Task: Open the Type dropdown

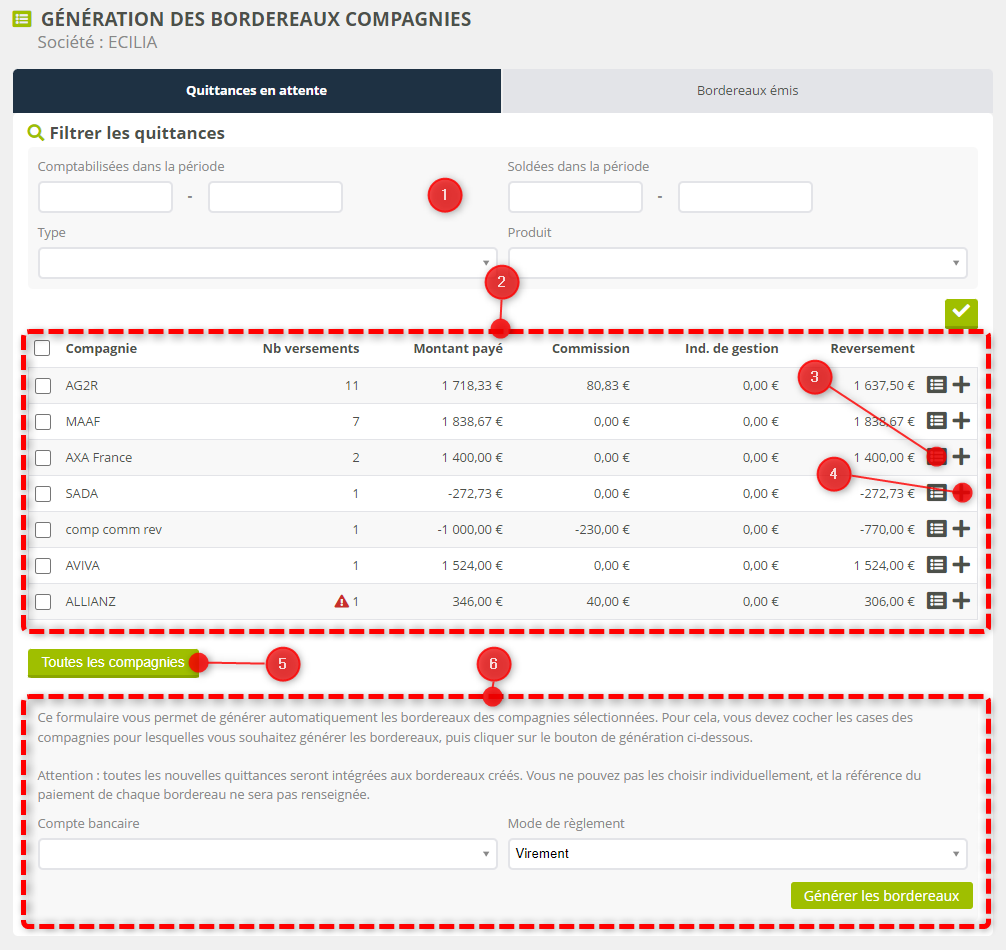Action: tap(267, 263)
